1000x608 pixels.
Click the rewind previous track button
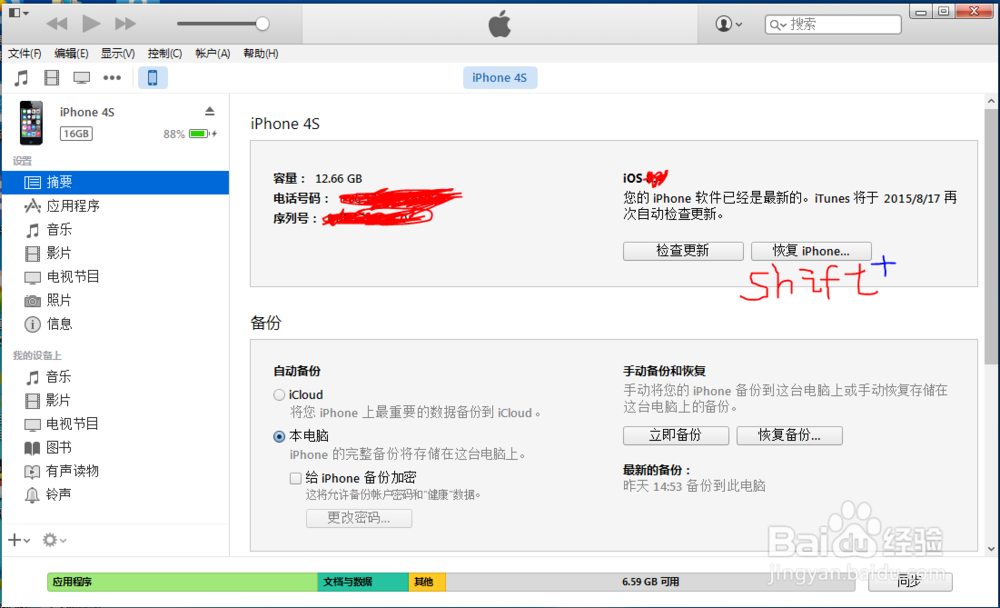point(57,24)
